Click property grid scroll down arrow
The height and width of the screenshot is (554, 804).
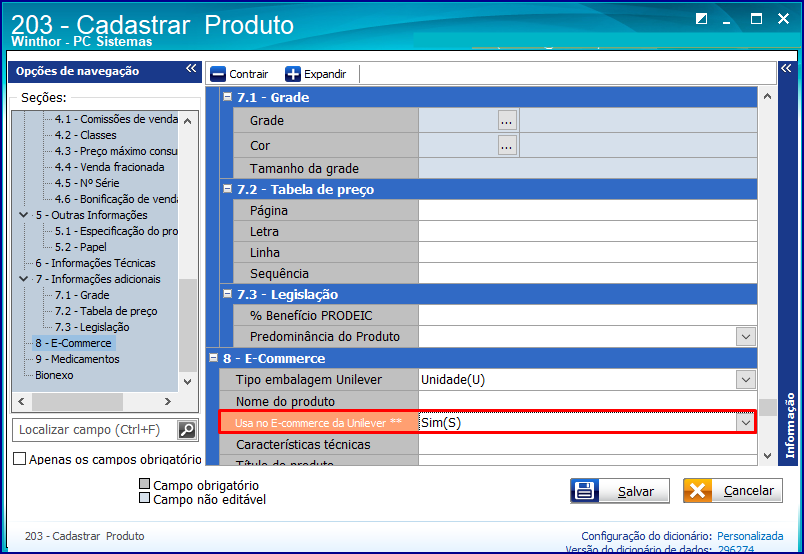point(768,456)
